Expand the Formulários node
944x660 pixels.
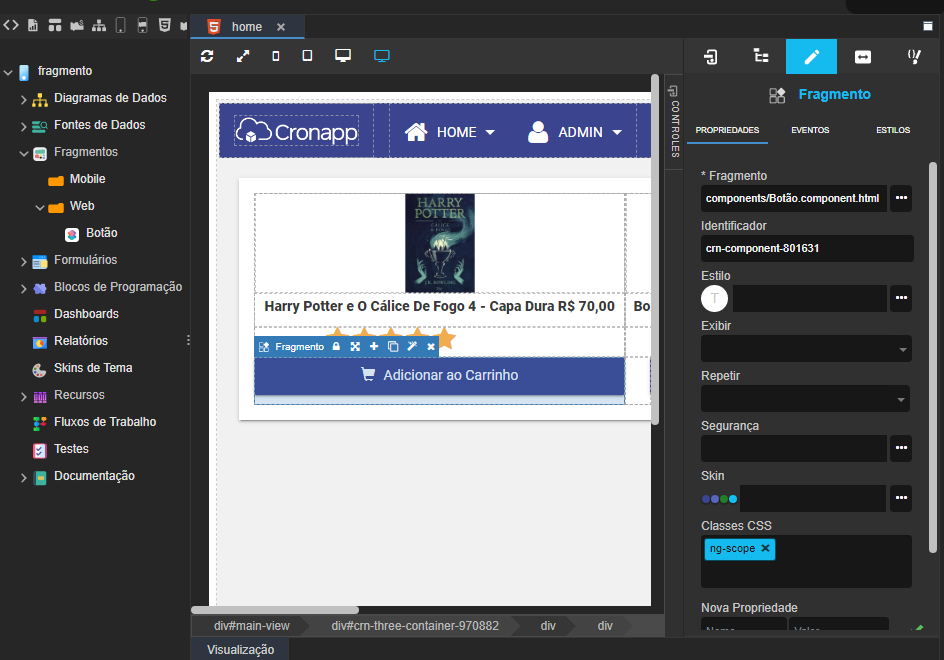pyautogui.click(x=23, y=261)
